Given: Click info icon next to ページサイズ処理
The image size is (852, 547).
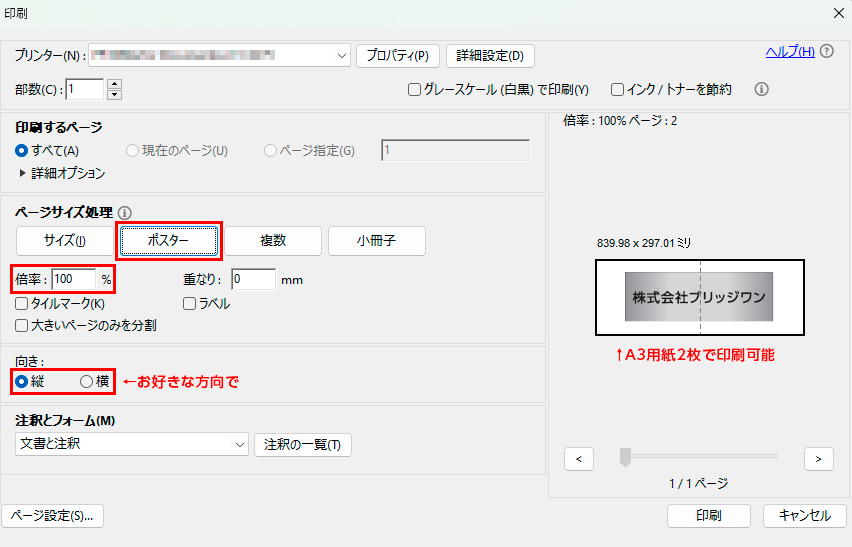Looking at the screenshot, I should click(x=125, y=213).
